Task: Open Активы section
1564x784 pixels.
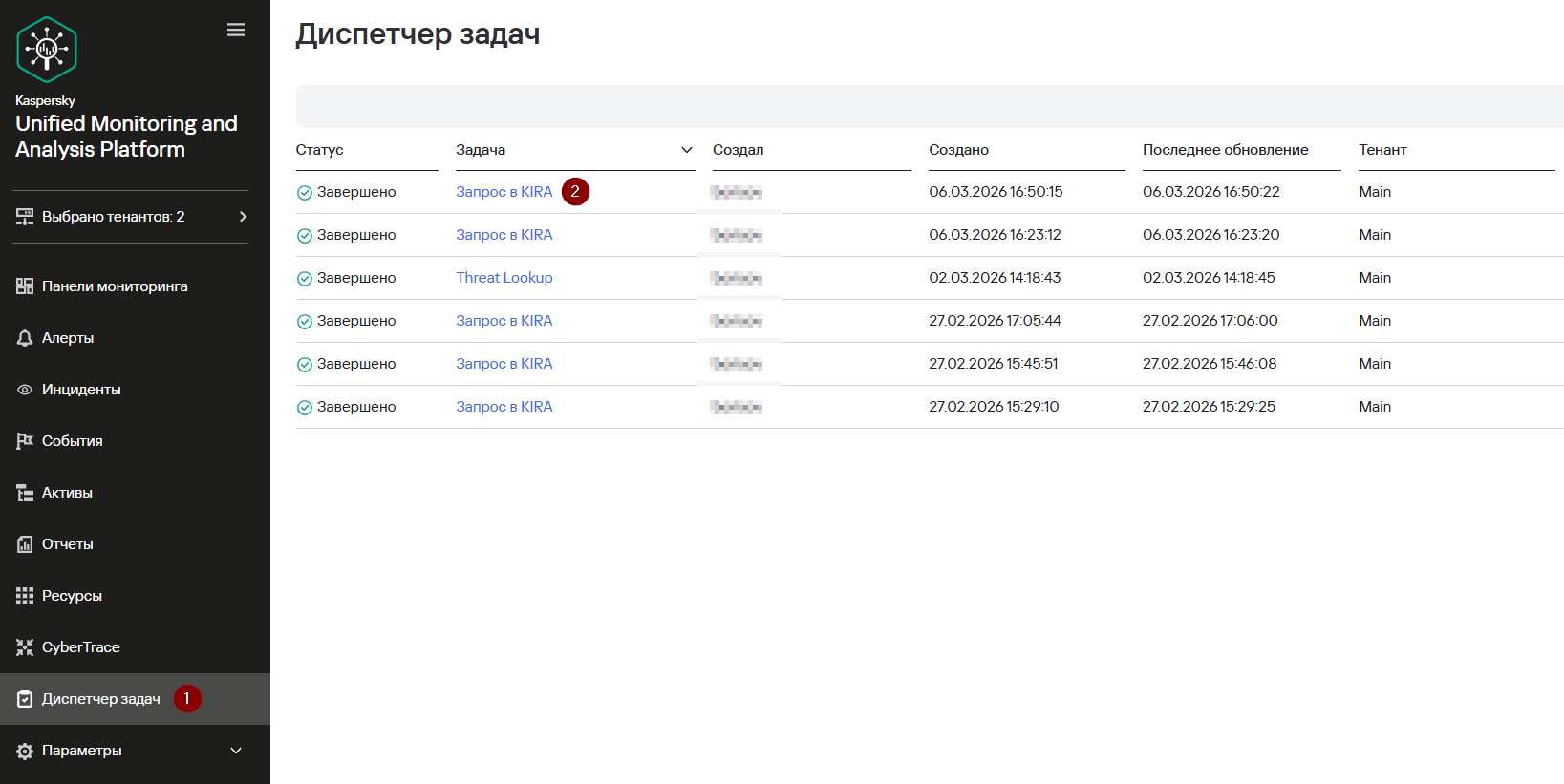Action: point(67,493)
